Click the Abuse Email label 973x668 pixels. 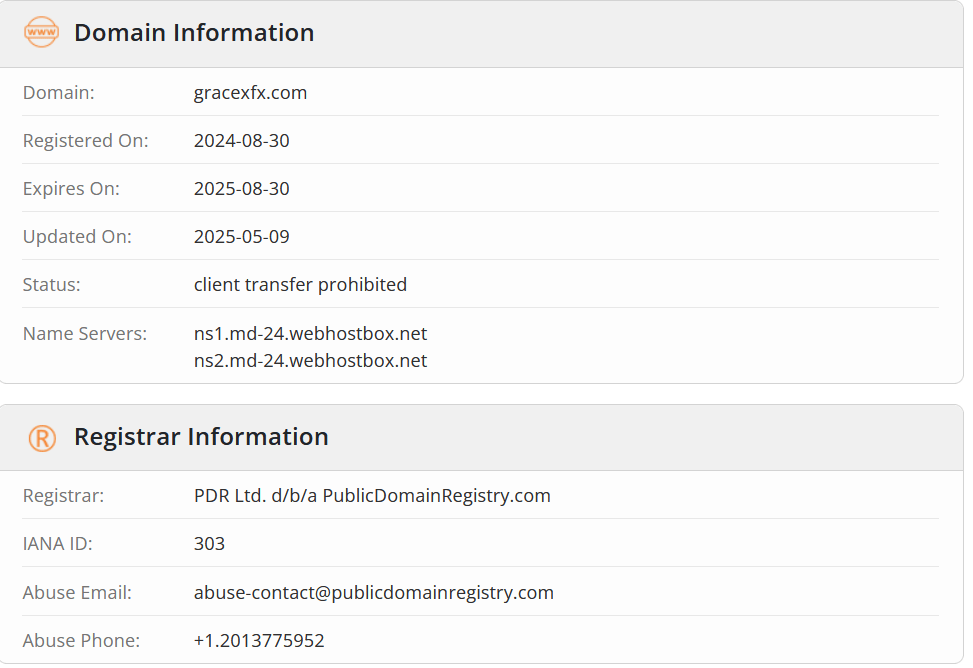77,592
